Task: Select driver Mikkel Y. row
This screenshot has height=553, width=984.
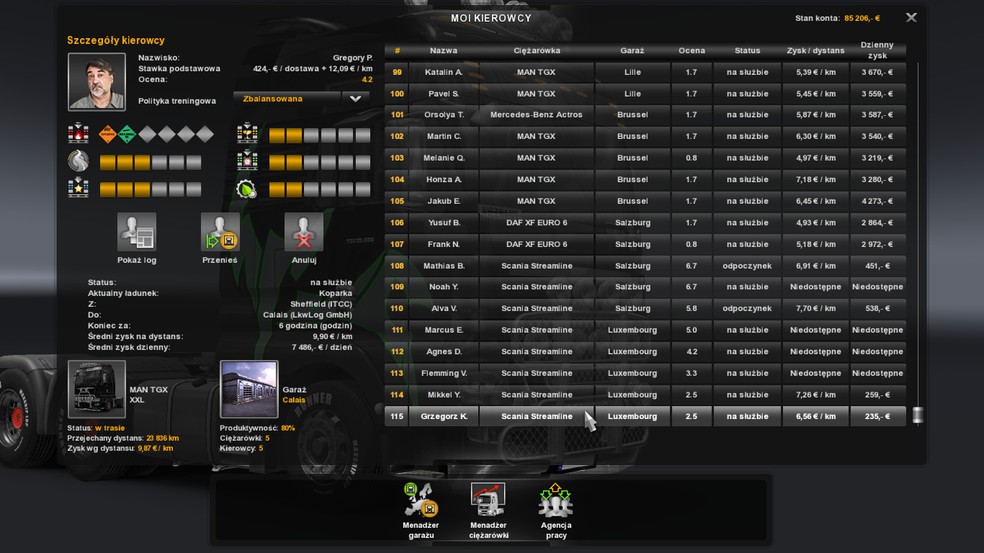Action: 645,395
